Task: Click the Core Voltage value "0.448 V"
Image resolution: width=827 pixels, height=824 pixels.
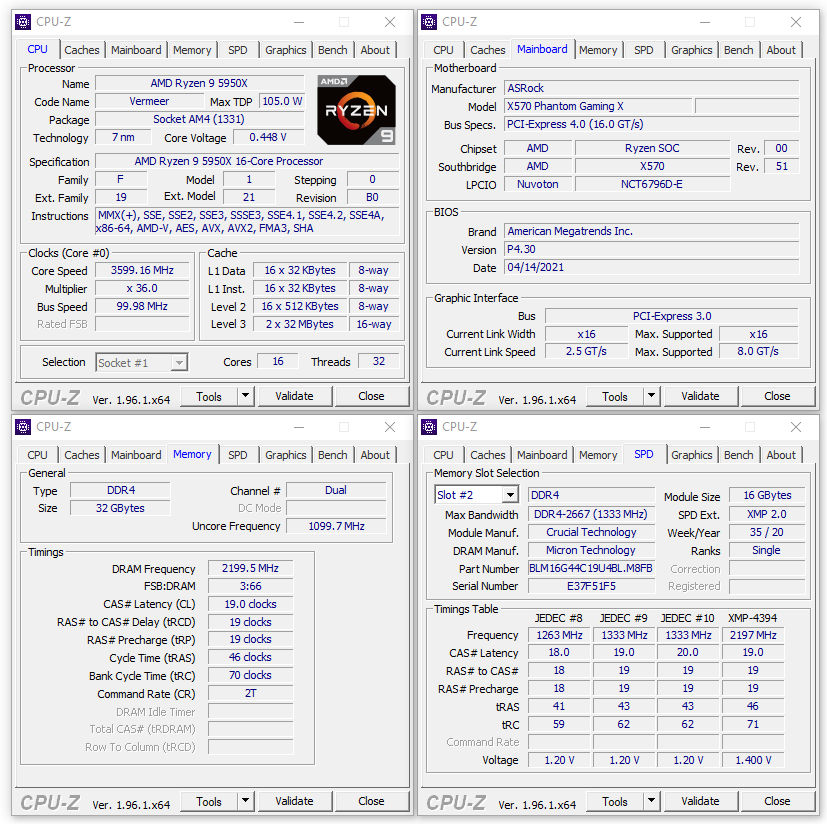Action: (268, 137)
